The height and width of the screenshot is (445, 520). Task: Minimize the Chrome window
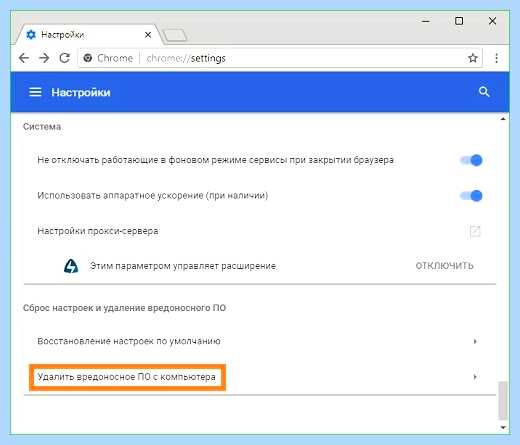[426, 21]
